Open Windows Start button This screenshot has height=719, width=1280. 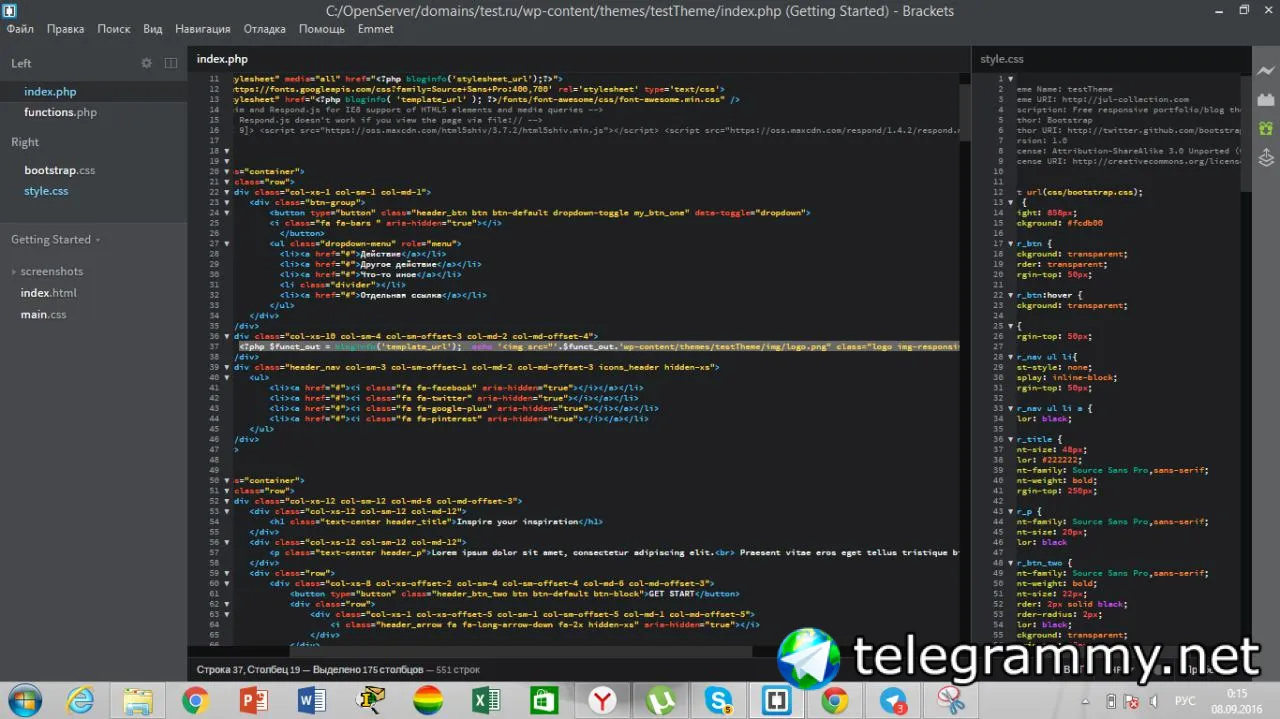pos(25,700)
